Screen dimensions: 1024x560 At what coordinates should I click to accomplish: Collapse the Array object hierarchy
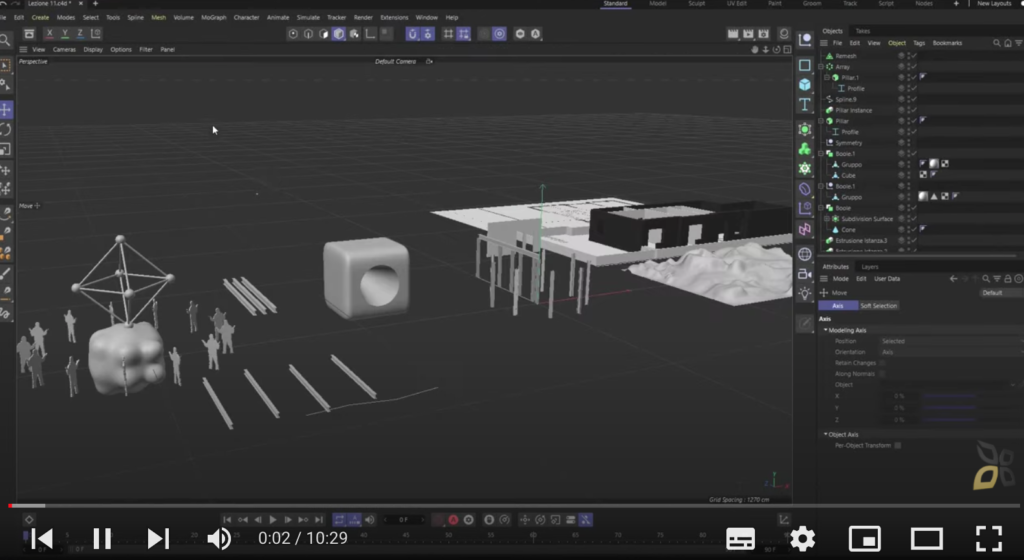point(821,67)
